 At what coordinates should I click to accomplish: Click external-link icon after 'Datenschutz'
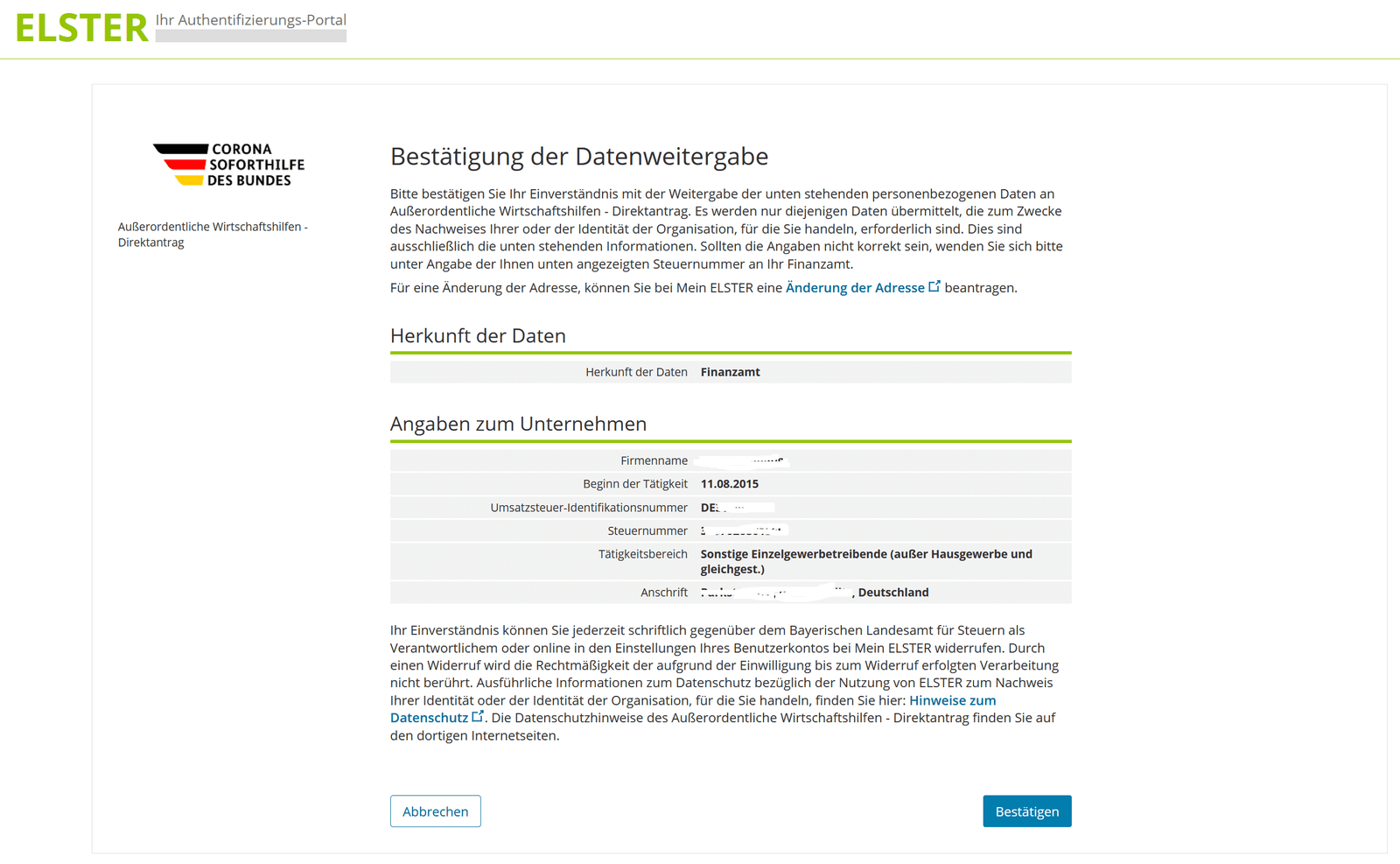[478, 716]
